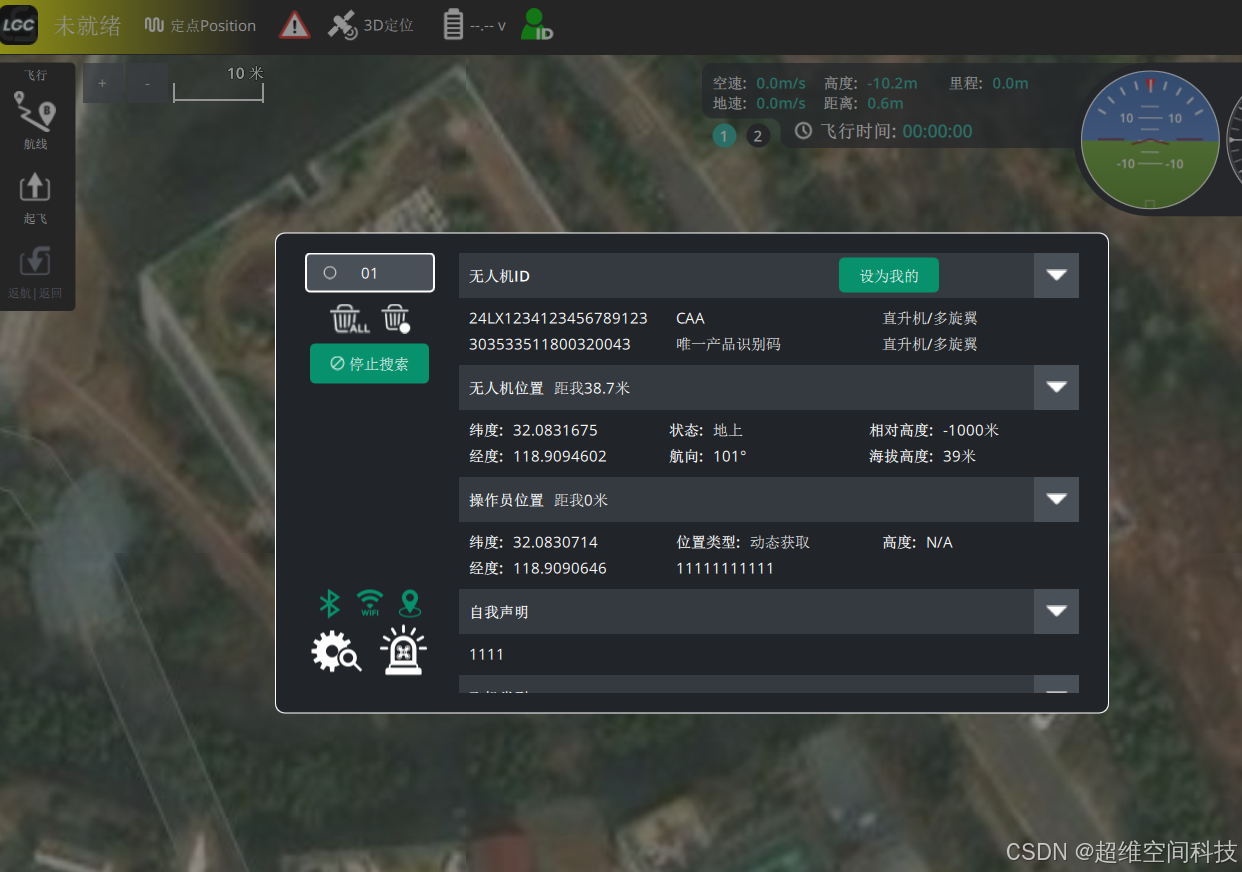Open the green remote ID person icon
Viewport: 1242px width, 872px height.
537,25
